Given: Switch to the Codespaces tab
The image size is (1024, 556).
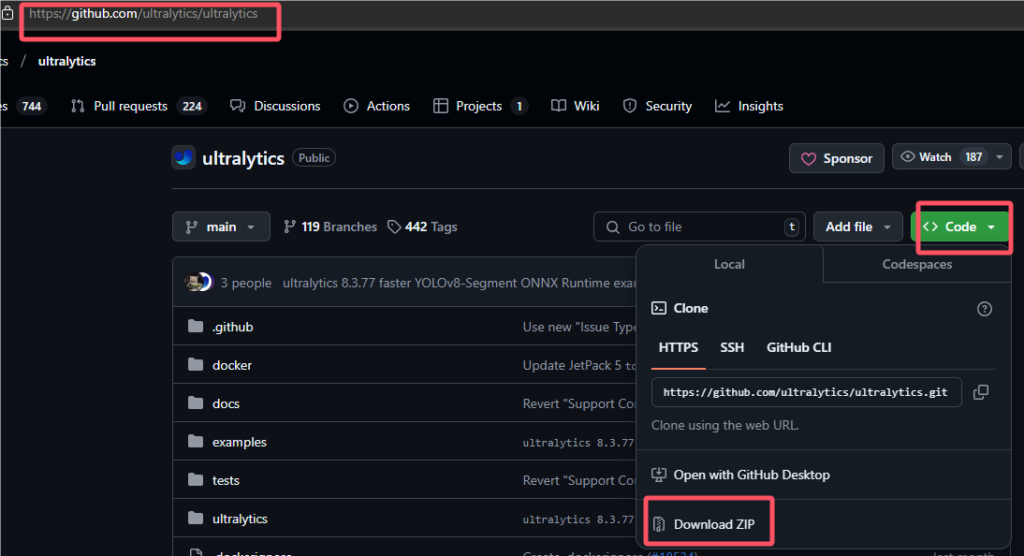Looking at the screenshot, I should [917, 264].
